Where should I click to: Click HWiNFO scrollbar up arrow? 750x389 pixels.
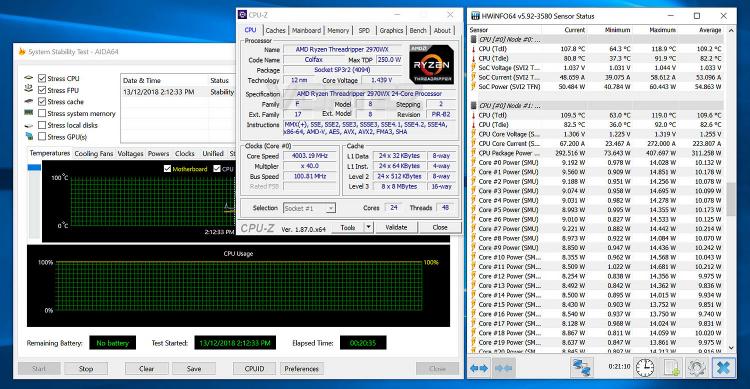pos(731,30)
